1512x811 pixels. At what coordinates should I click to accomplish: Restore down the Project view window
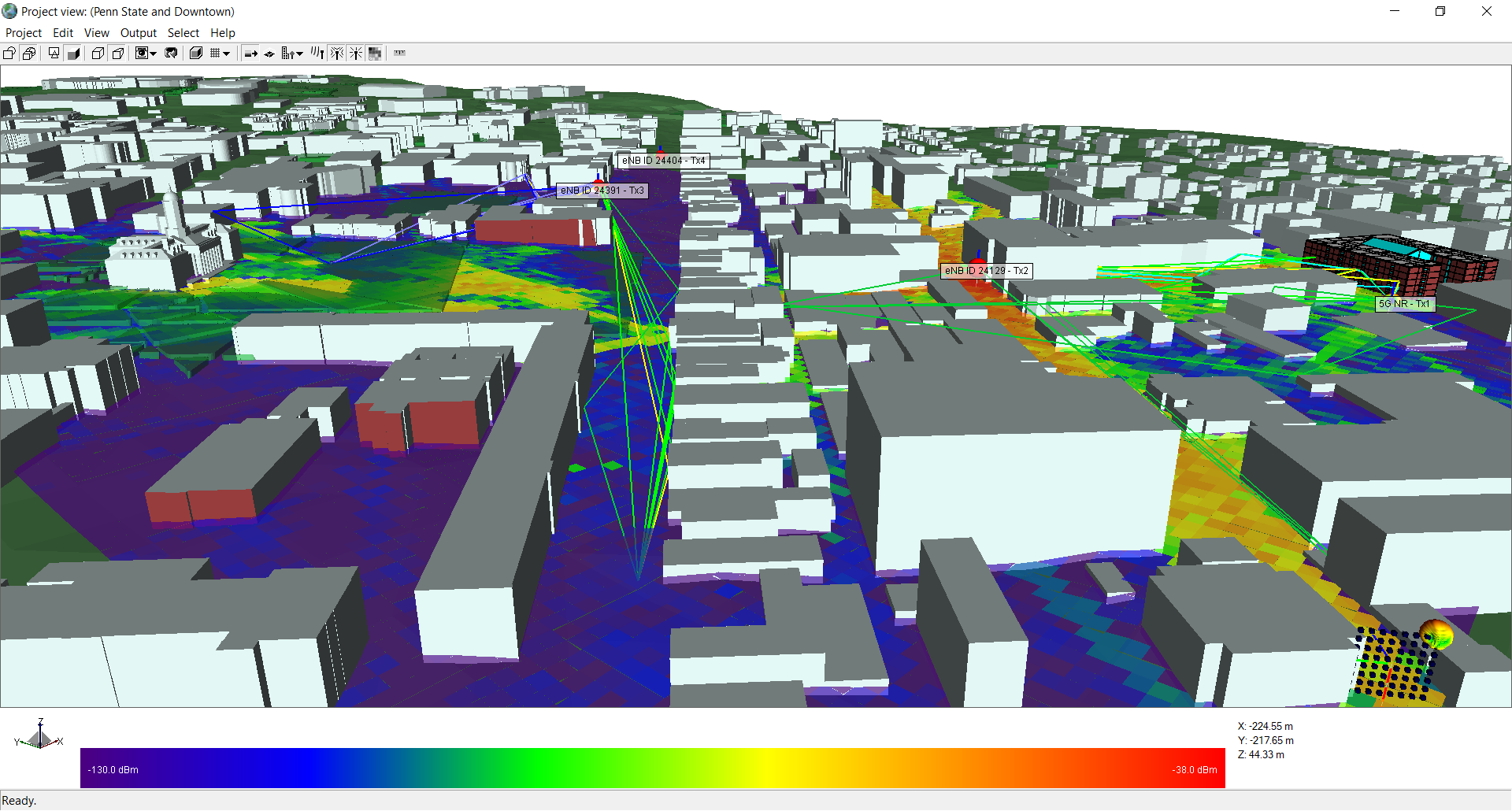tap(1440, 11)
